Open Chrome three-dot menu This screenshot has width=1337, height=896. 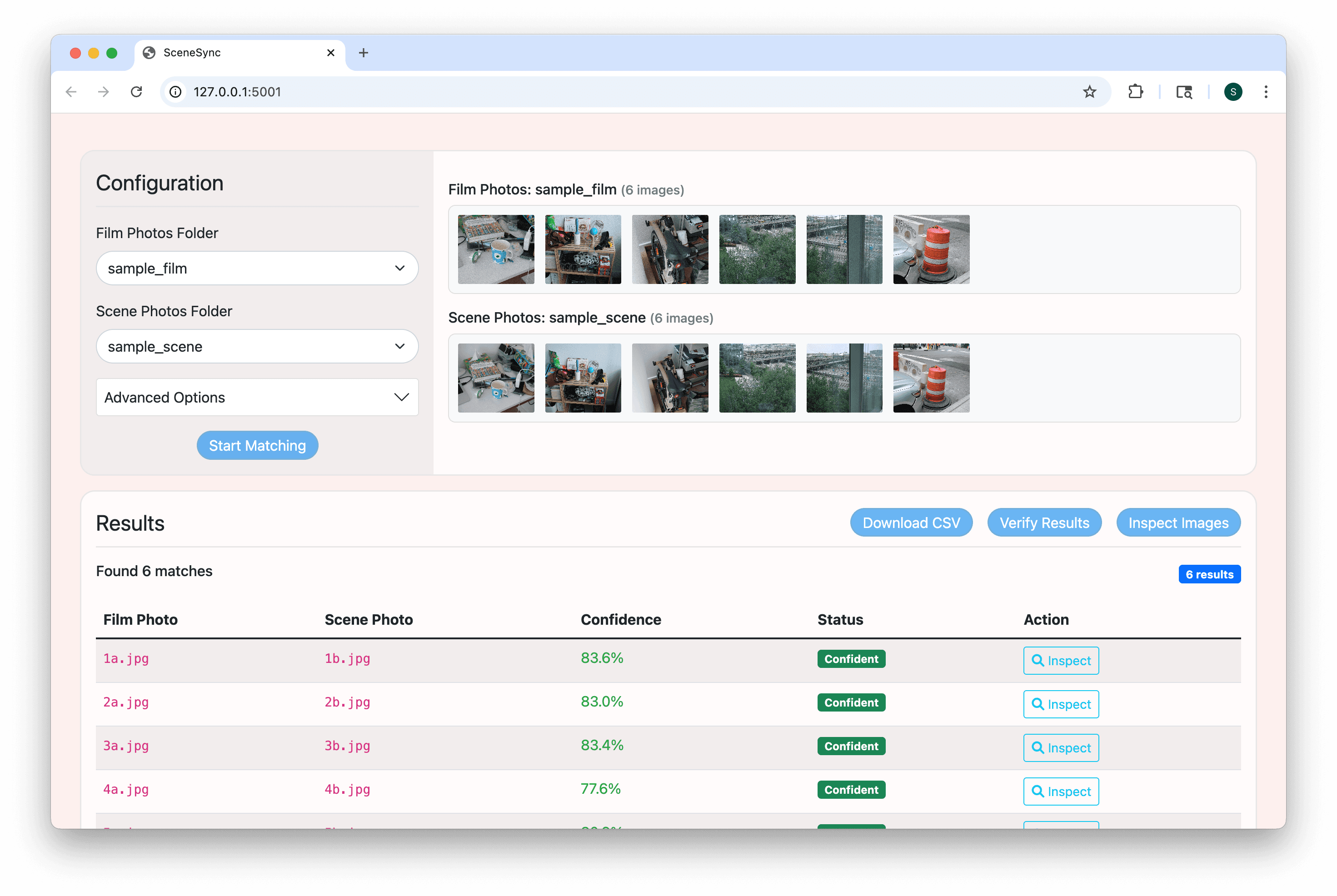pyautogui.click(x=1266, y=92)
